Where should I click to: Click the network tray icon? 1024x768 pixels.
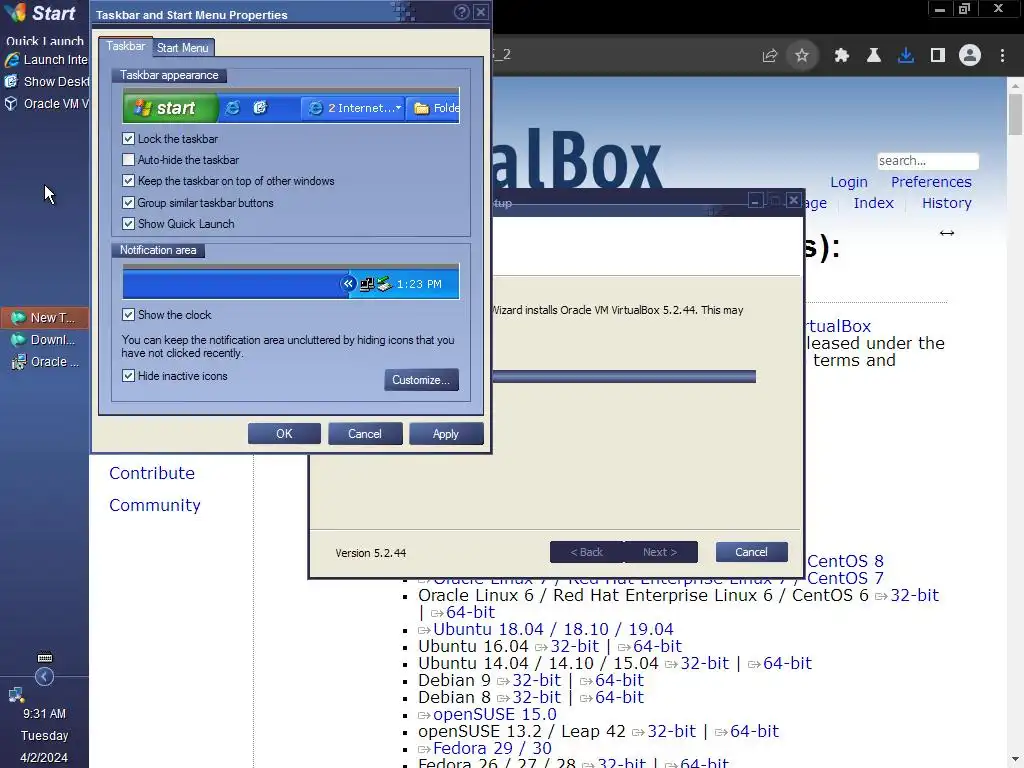pyautogui.click(x=16, y=696)
